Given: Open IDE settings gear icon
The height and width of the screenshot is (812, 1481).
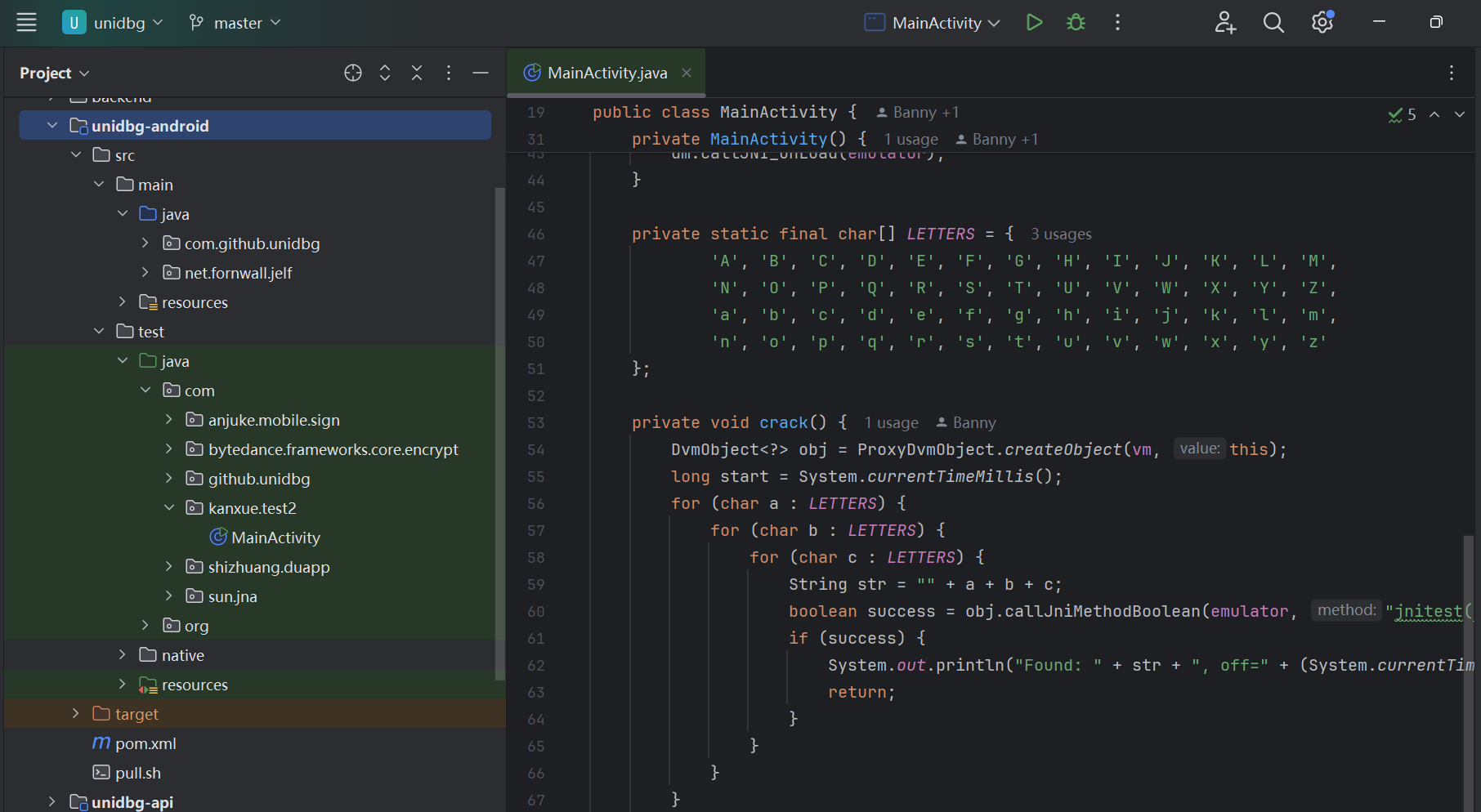Looking at the screenshot, I should click(x=1322, y=22).
